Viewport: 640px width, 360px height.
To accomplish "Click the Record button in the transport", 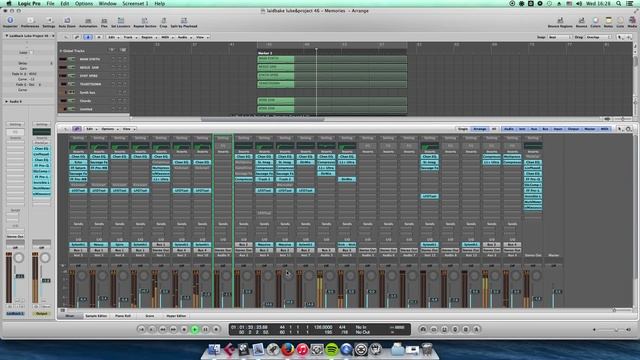I will [x=216, y=329].
